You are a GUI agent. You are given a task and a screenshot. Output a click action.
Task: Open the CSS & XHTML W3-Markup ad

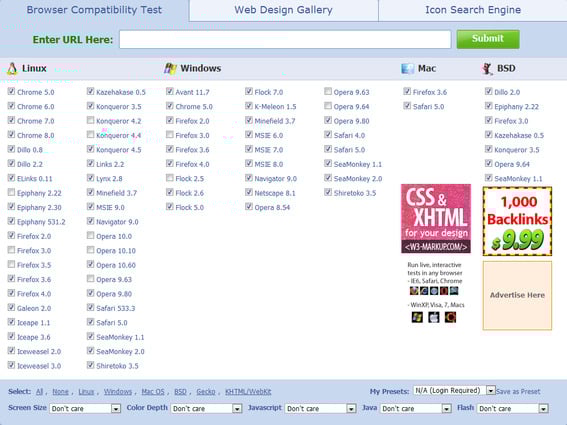coord(436,218)
